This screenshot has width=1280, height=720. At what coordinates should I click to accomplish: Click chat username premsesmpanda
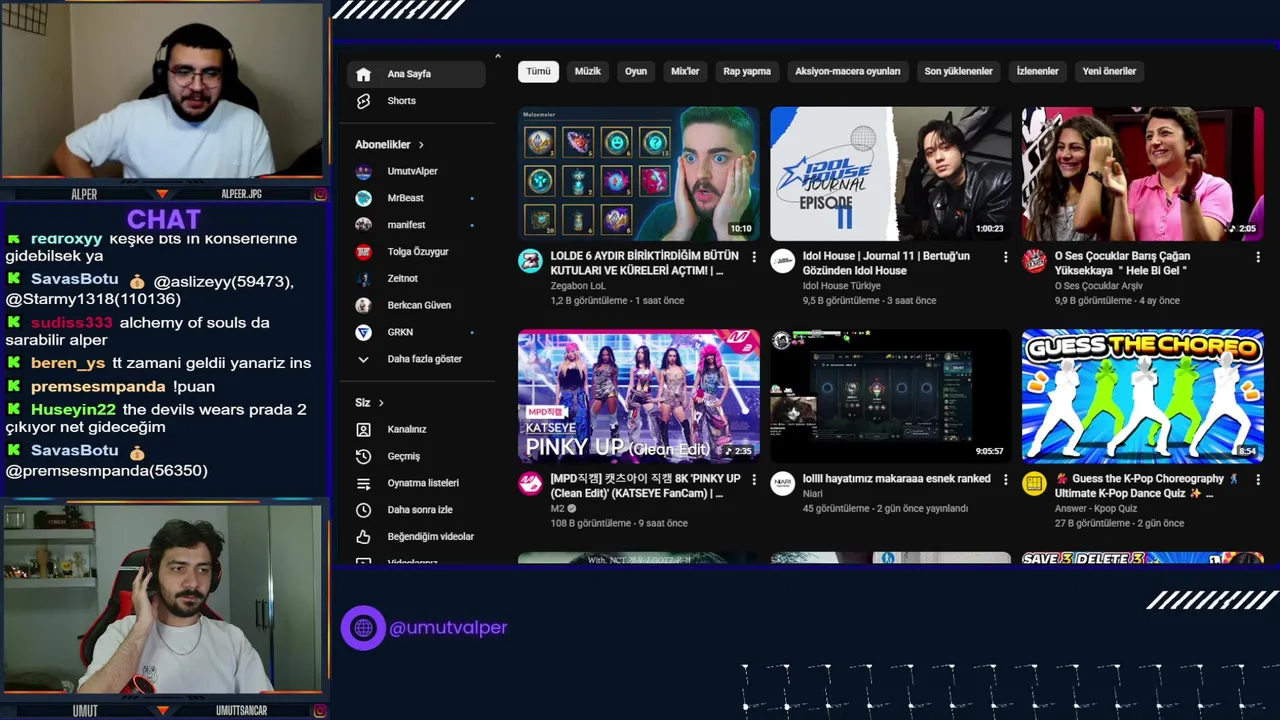[x=98, y=386]
